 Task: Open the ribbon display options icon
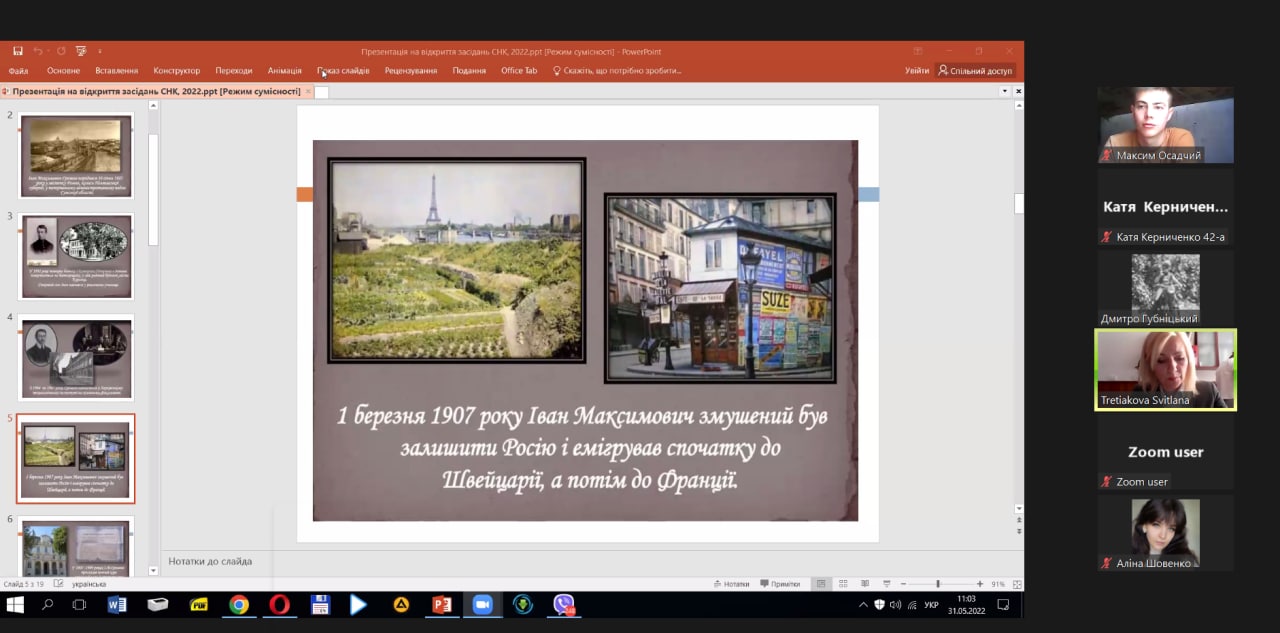pyautogui.click(x=918, y=51)
